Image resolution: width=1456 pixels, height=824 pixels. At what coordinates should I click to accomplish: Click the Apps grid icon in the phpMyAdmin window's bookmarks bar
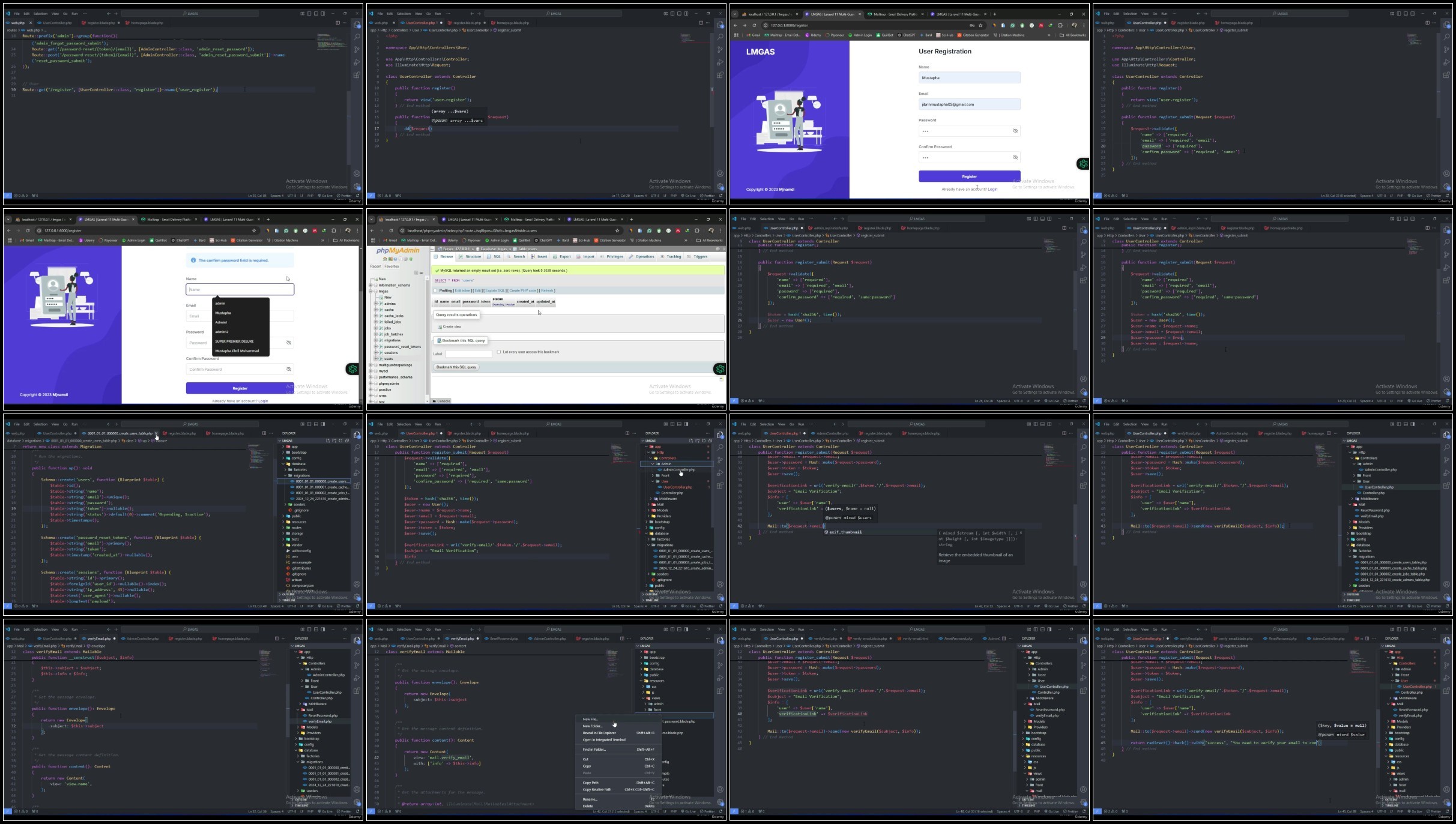(x=373, y=240)
